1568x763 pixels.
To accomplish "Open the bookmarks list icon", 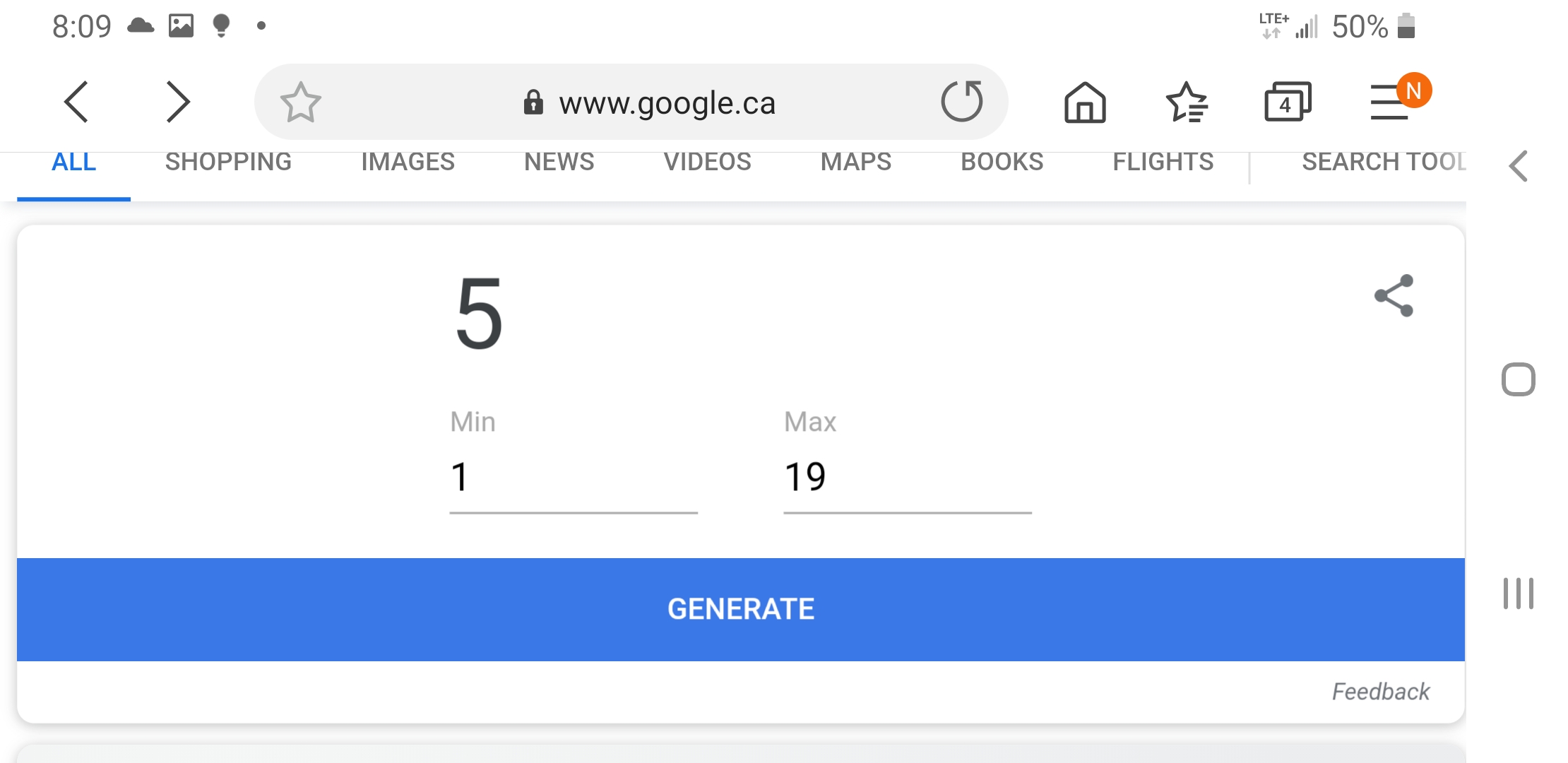I will coord(1187,103).
